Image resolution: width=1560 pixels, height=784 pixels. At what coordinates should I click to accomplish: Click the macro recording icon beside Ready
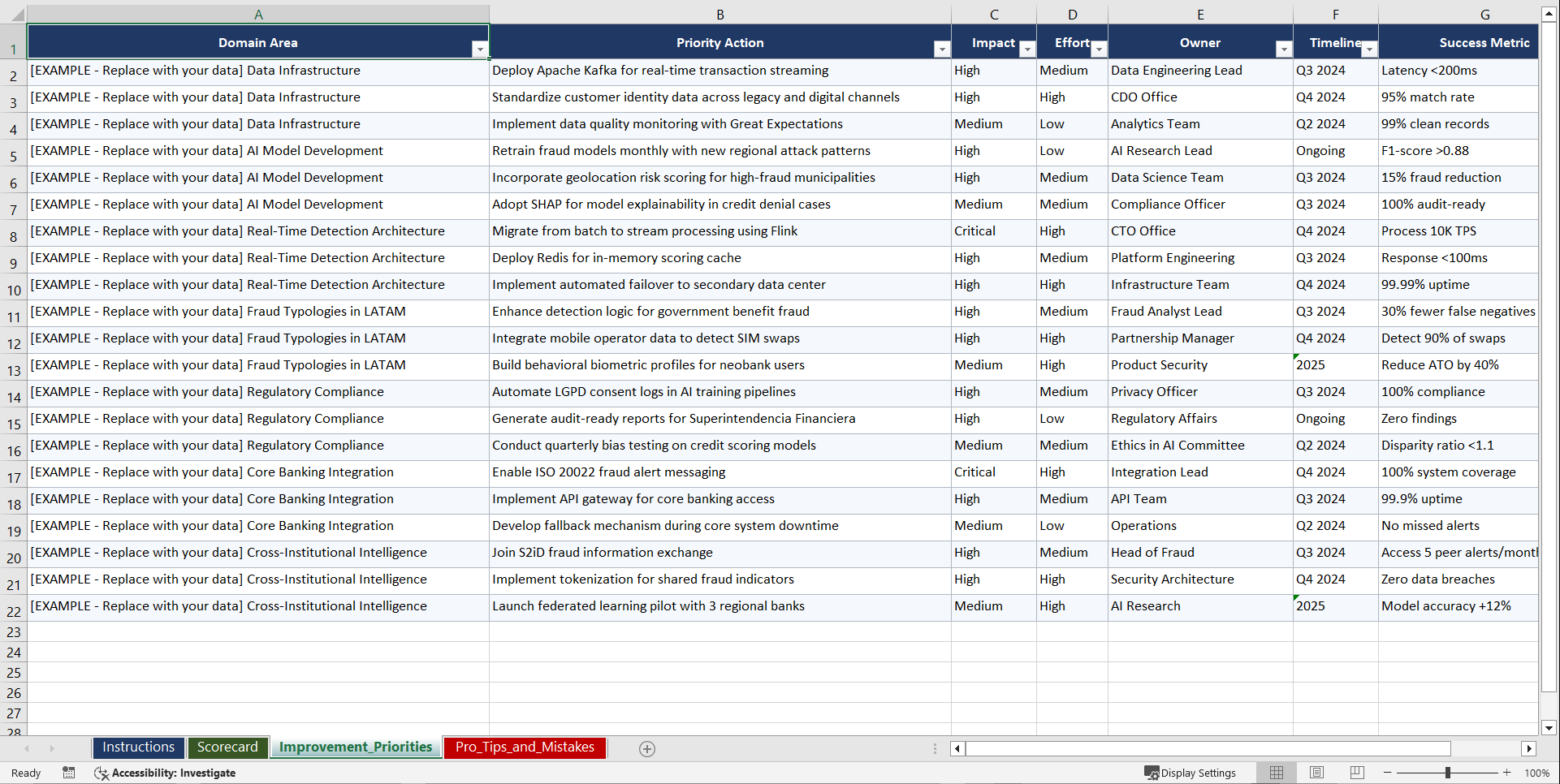point(69,773)
